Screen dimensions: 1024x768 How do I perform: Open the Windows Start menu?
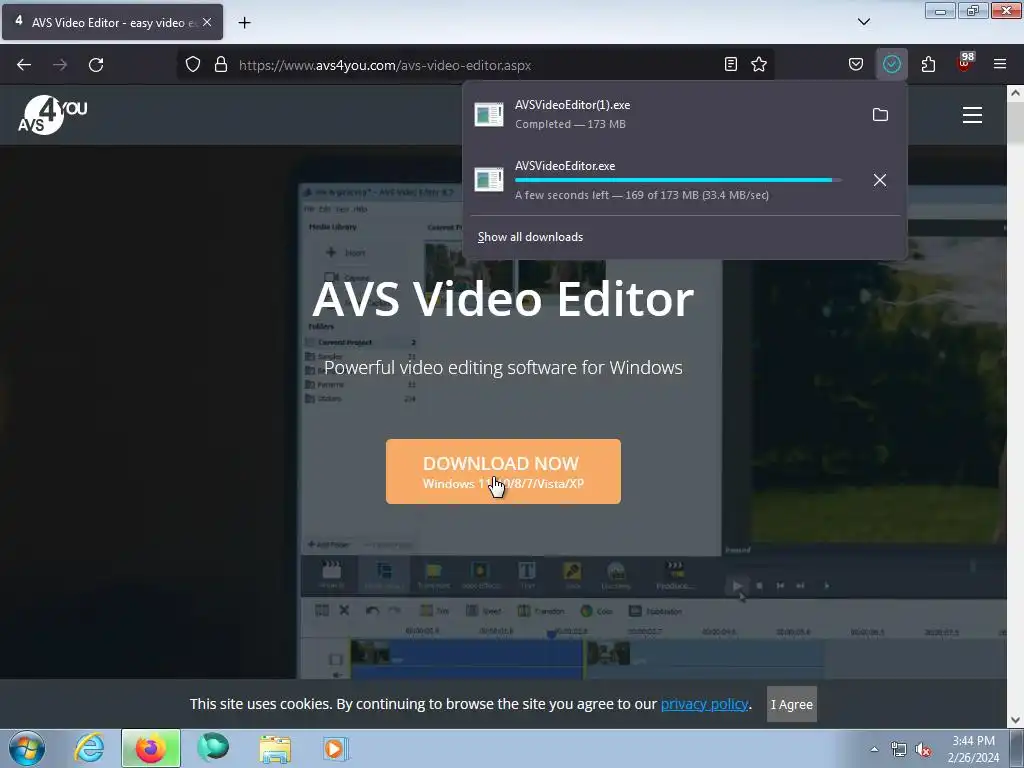pos(26,748)
